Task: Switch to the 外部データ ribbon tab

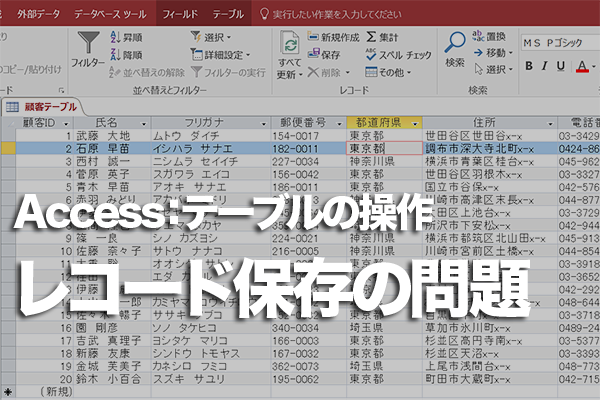Action: 39,14
